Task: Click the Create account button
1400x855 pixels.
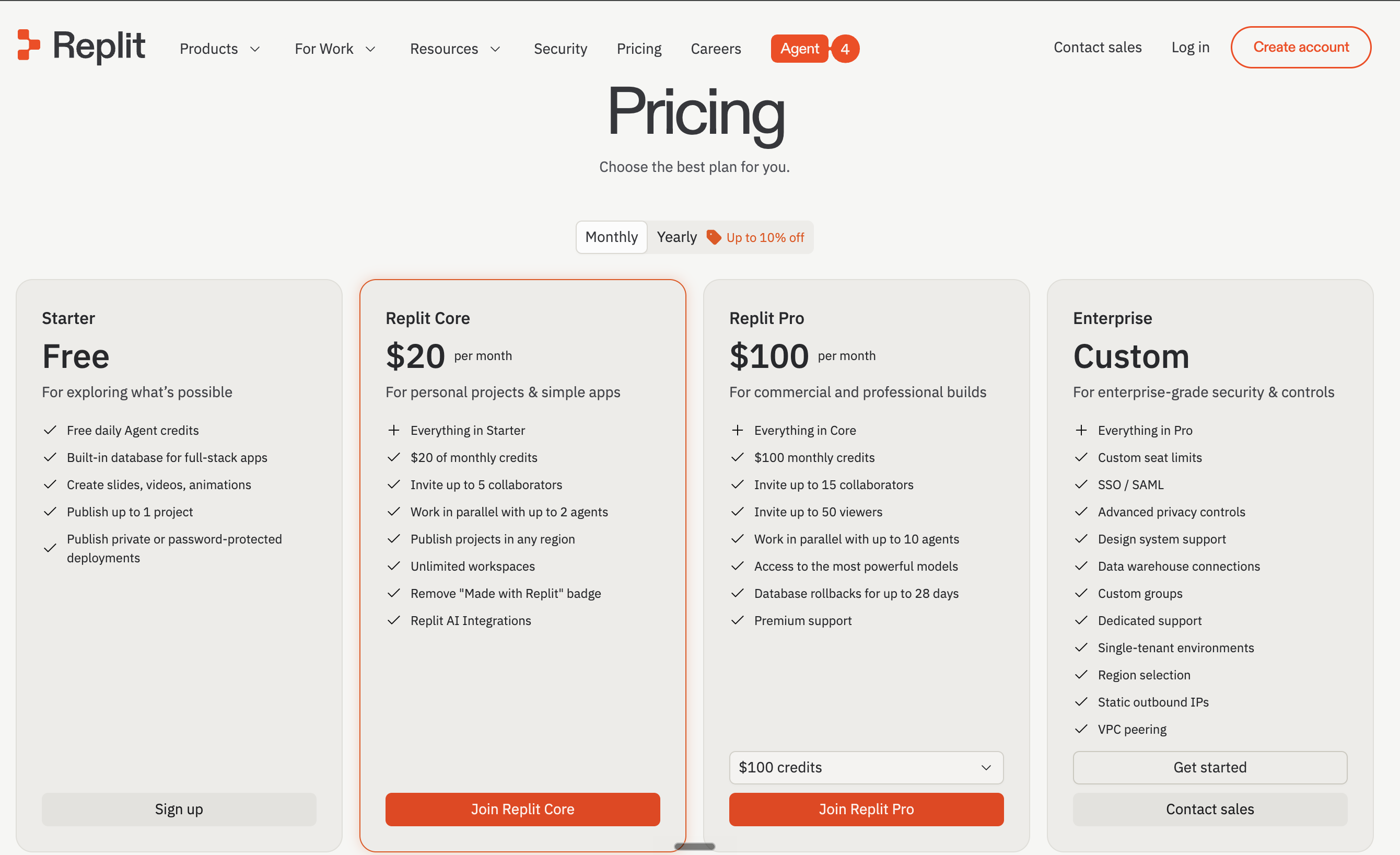Action: [x=1301, y=47]
